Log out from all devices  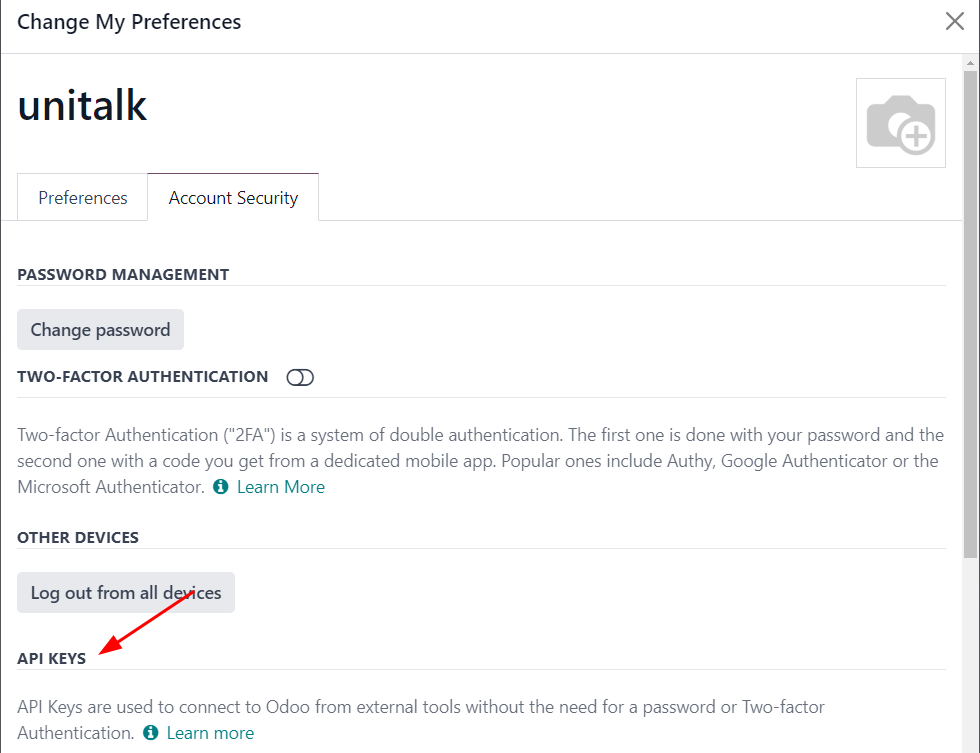(126, 593)
